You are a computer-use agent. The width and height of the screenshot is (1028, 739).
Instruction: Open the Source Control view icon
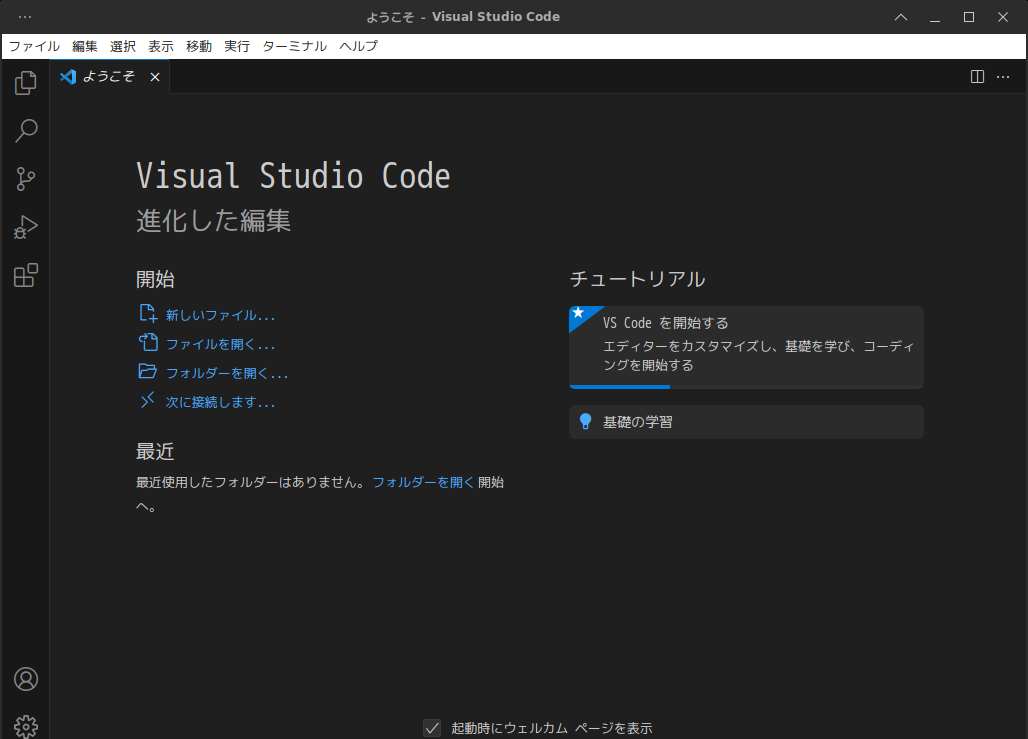click(x=26, y=178)
